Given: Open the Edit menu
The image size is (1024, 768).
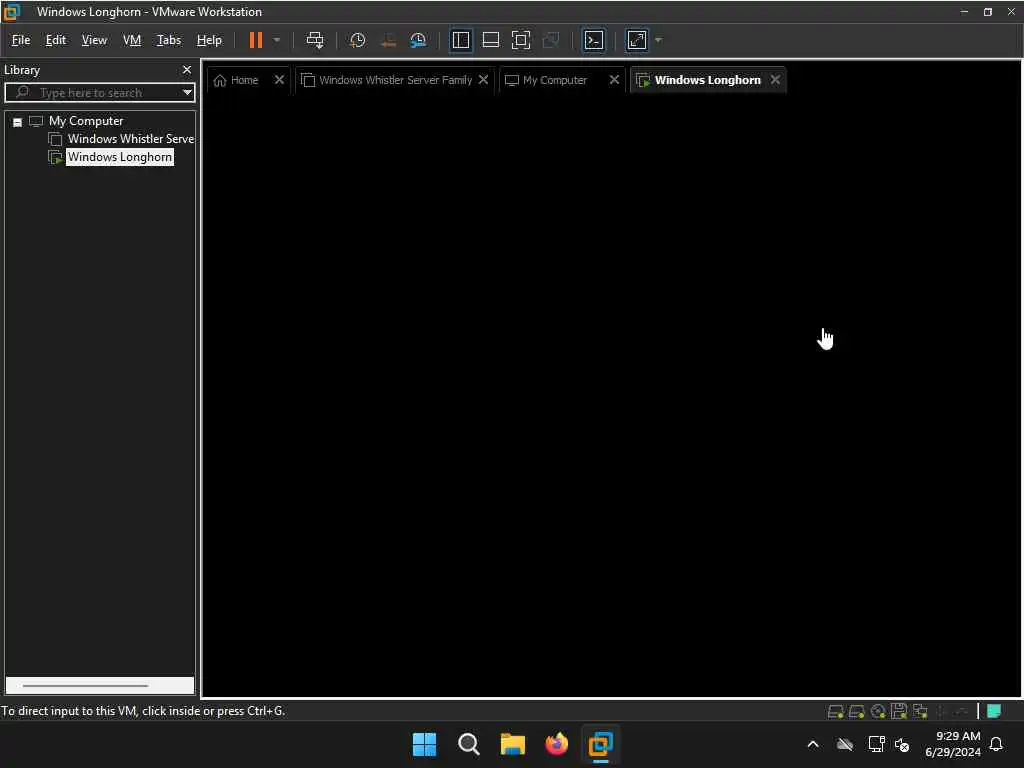Looking at the screenshot, I should point(56,40).
